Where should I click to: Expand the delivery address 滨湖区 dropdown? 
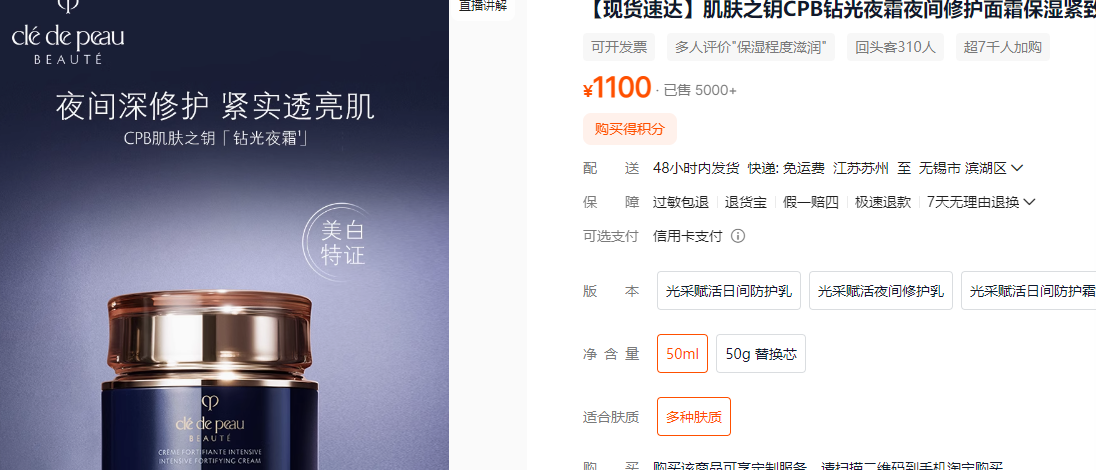click(x=1017, y=168)
